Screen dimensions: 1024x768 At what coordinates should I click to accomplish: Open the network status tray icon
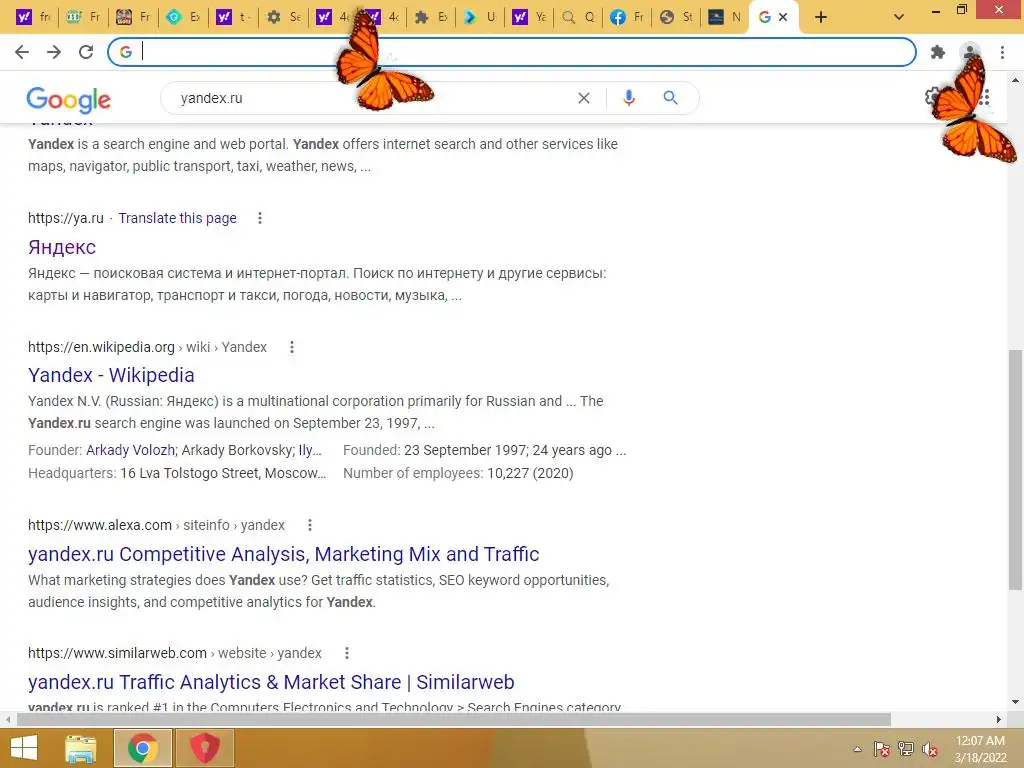(x=906, y=749)
